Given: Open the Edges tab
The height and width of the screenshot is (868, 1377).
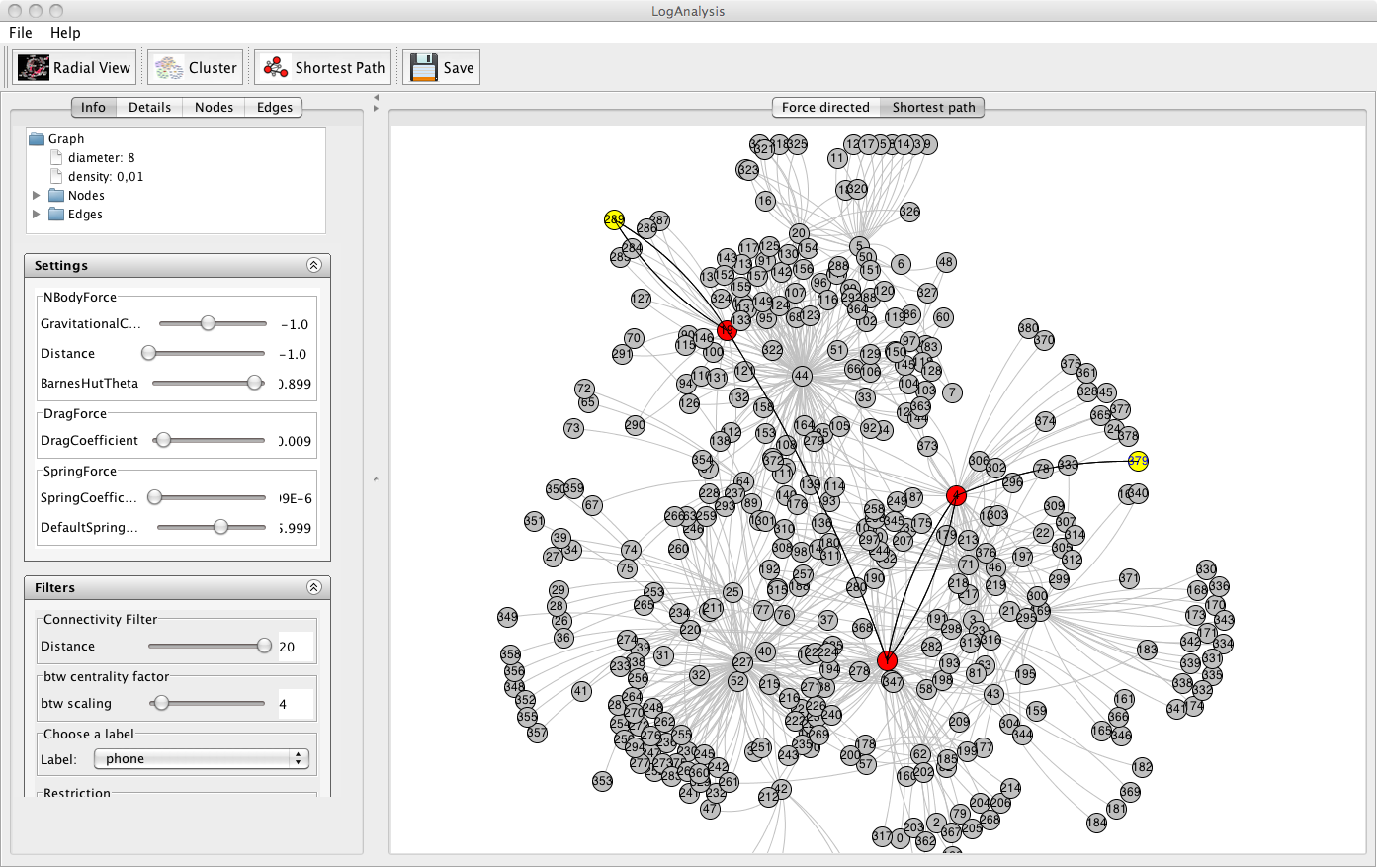Looking at the screenshot, I should pos(274,107).
